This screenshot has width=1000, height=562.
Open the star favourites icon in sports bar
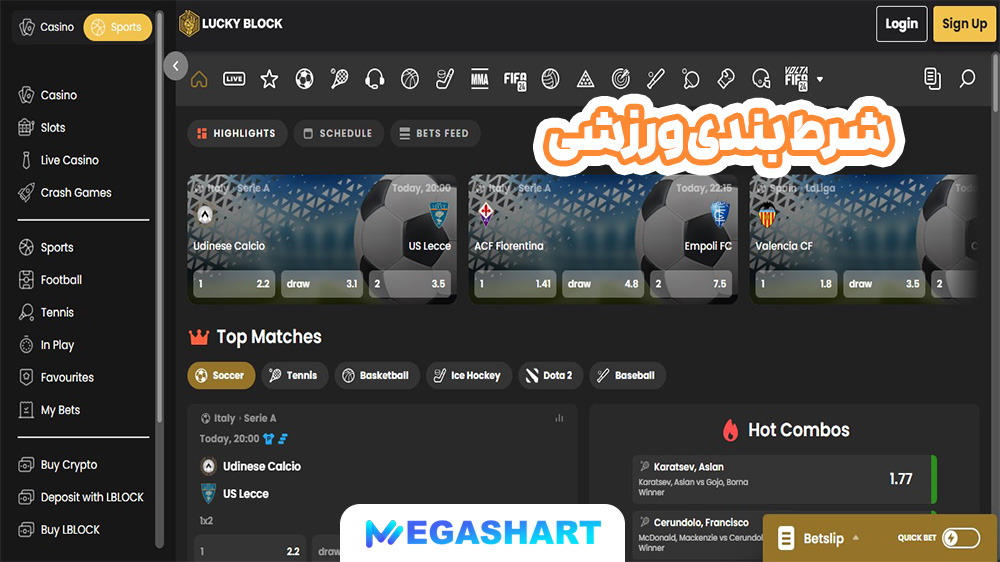point(269,79)
